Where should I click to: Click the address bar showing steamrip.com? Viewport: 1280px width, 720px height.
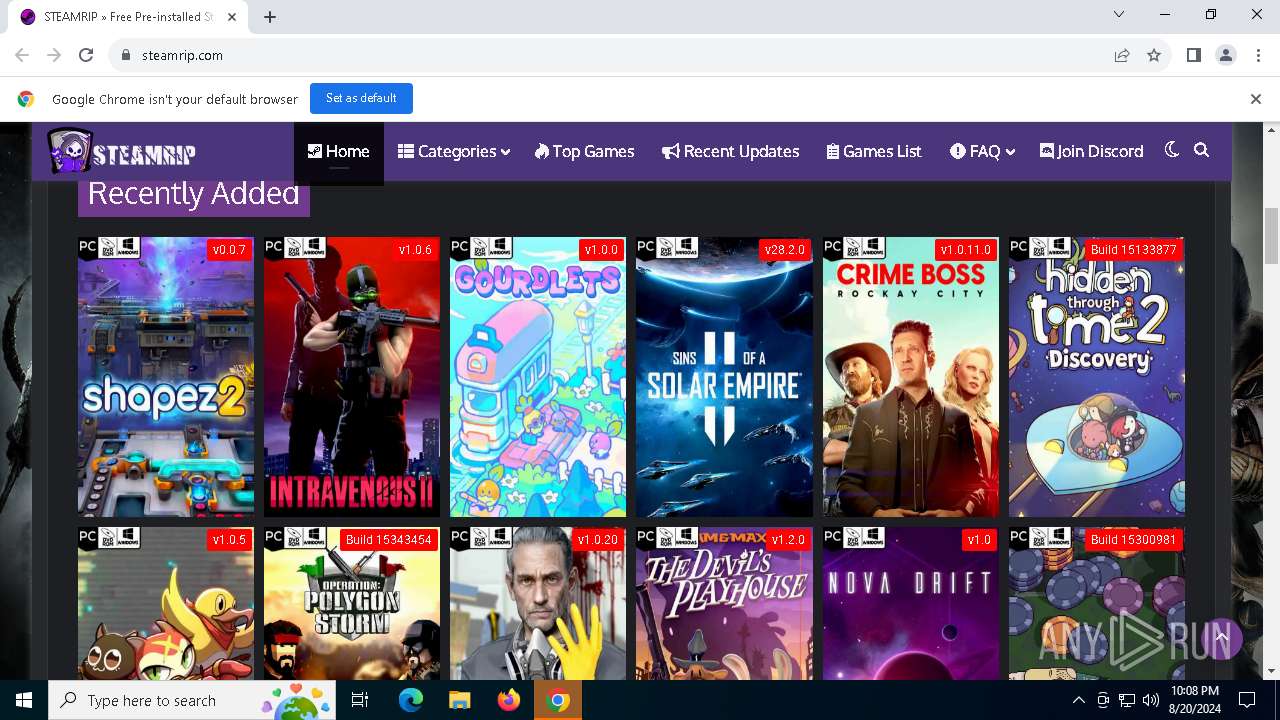pyautogui.click(x=640, y=55)
